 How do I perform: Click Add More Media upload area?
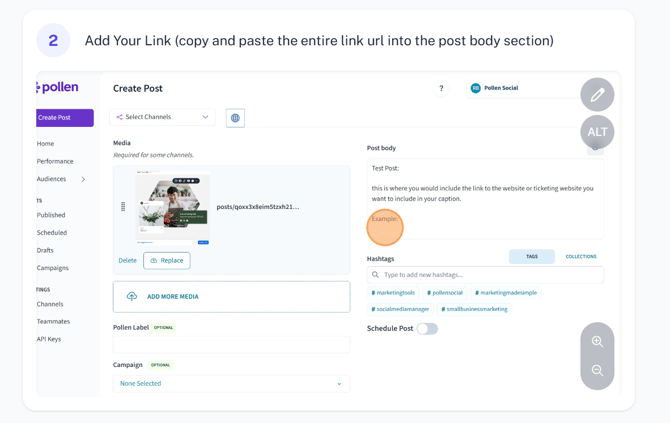(231, 297)
